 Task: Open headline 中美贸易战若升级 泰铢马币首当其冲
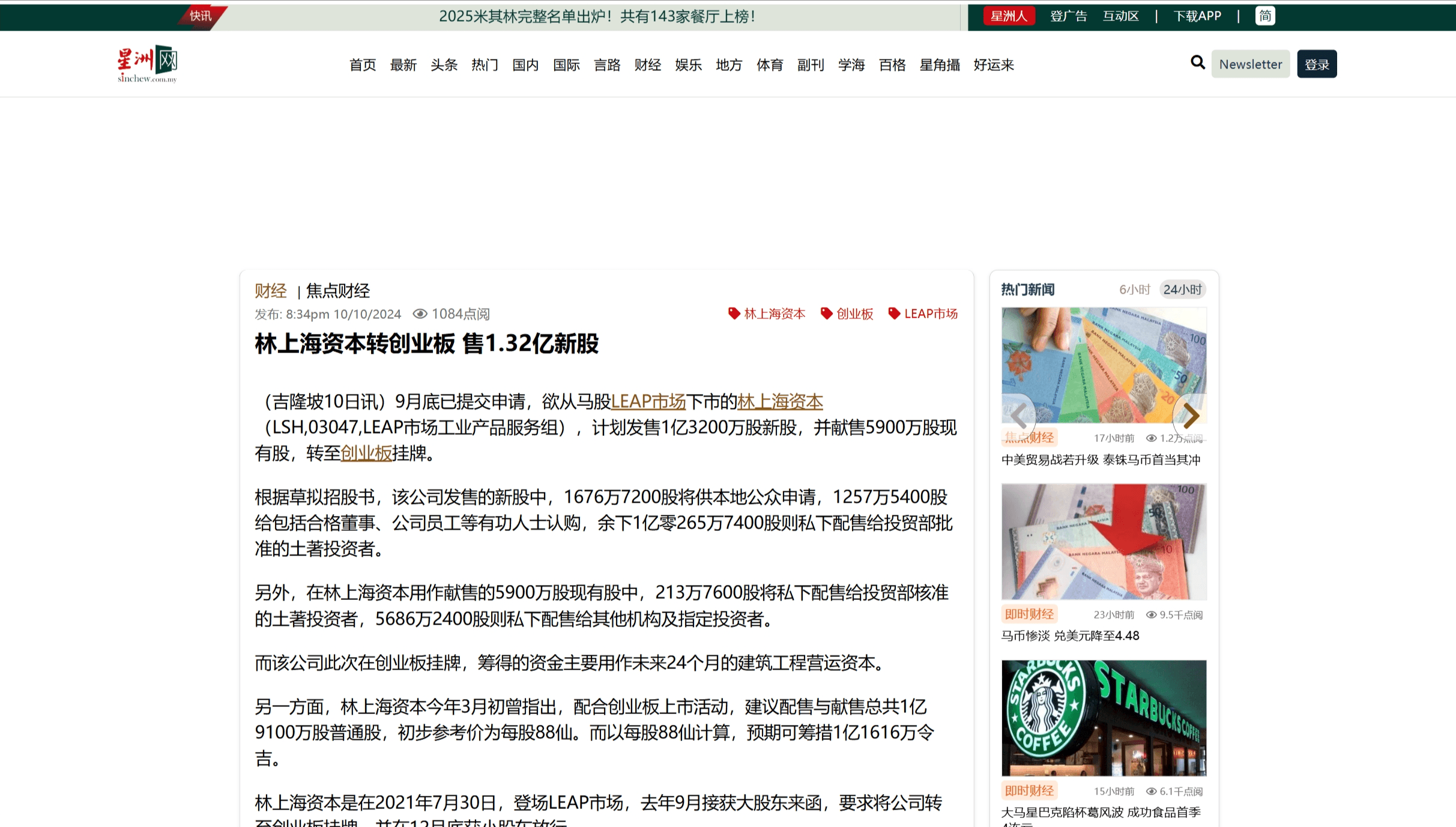click(x=1101, y=459)
